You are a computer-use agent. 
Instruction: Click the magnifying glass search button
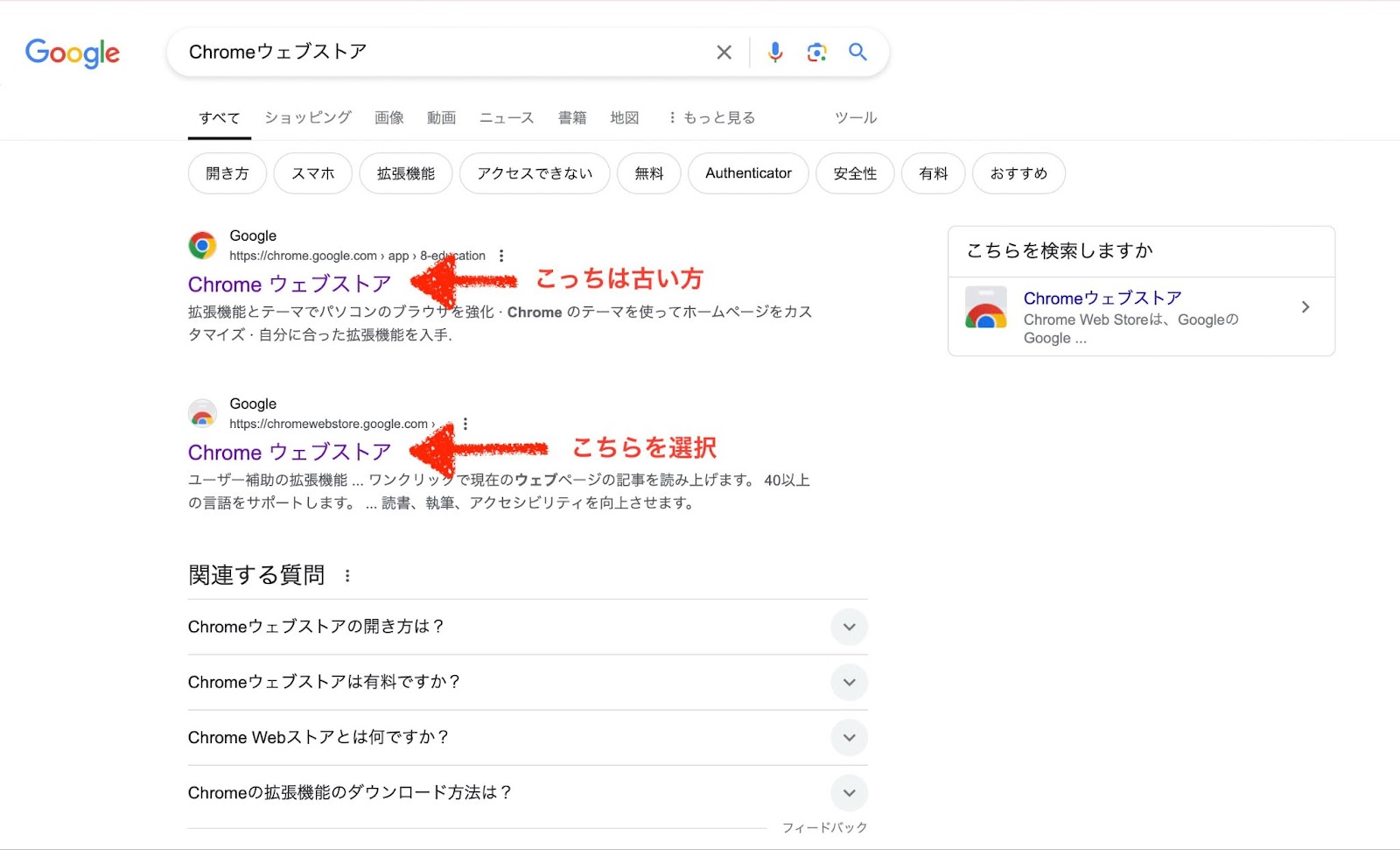click(858, 52)
